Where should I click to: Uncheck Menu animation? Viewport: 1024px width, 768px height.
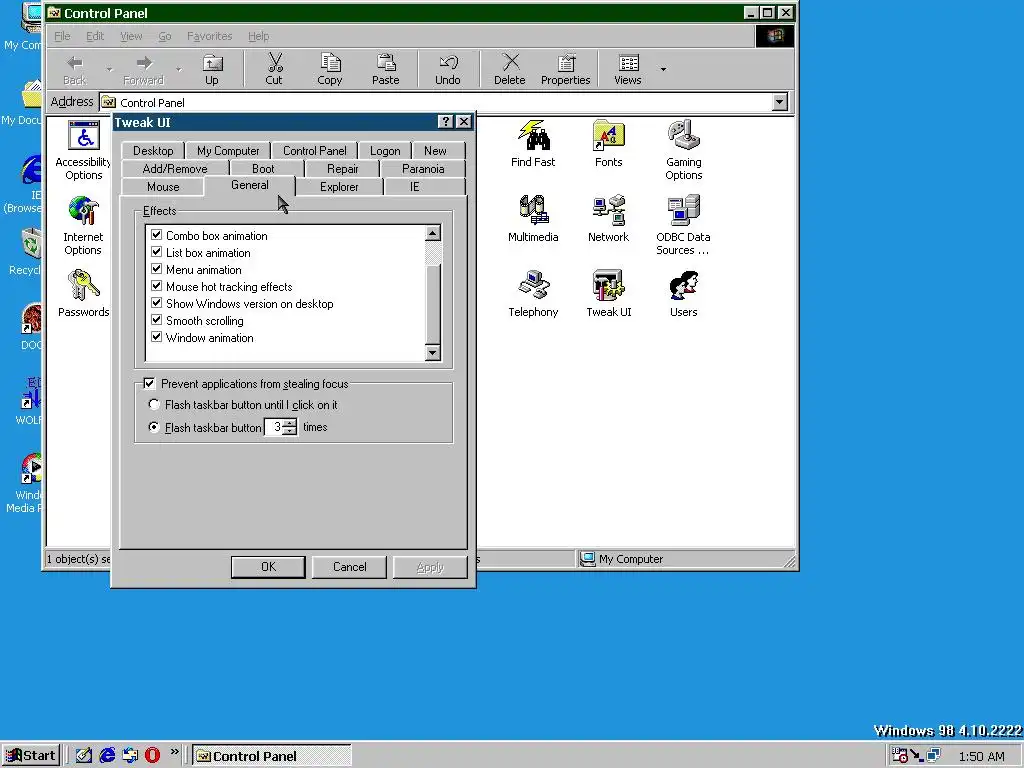156,269
